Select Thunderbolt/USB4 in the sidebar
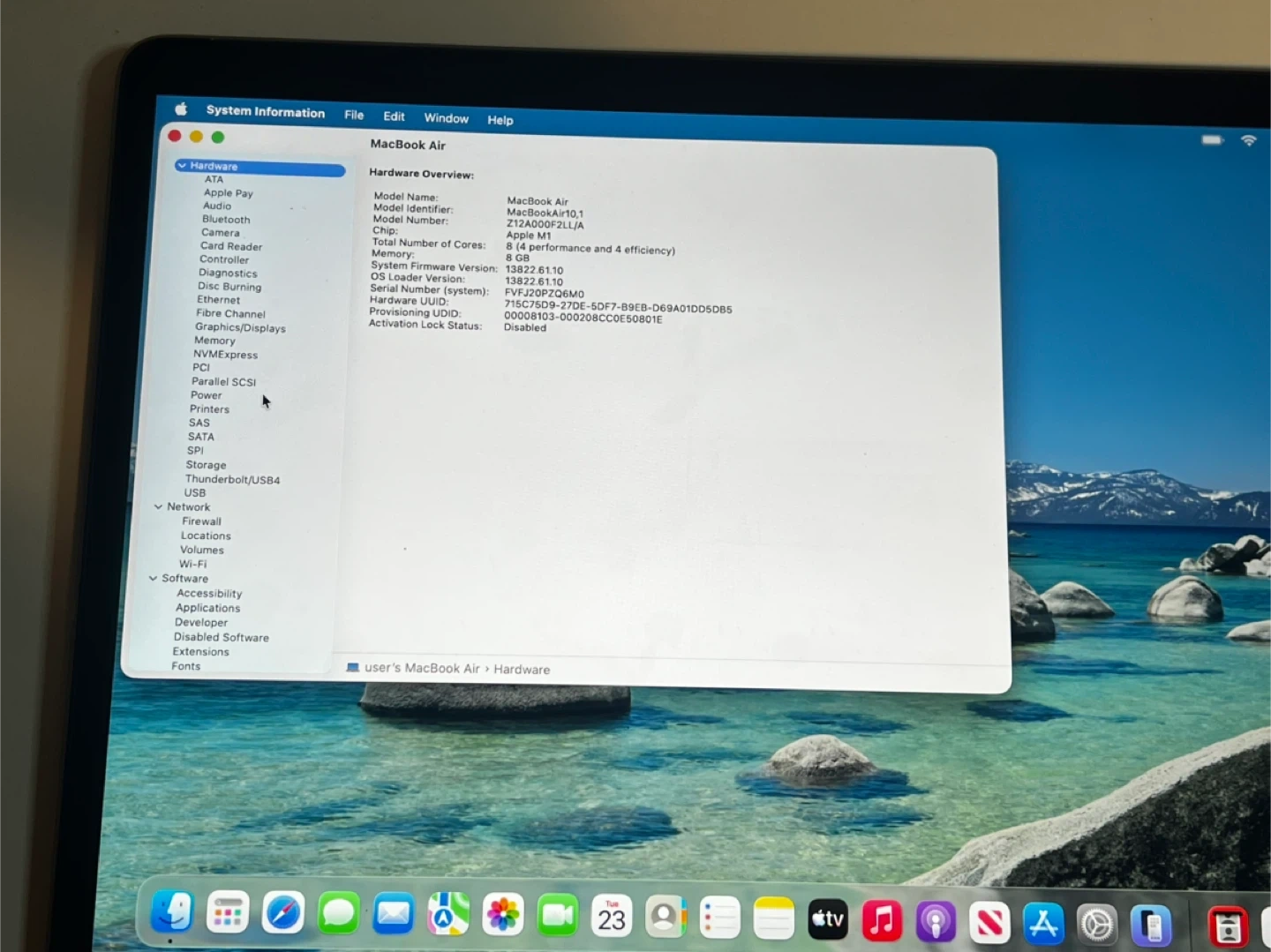 [x=232, y=479]
